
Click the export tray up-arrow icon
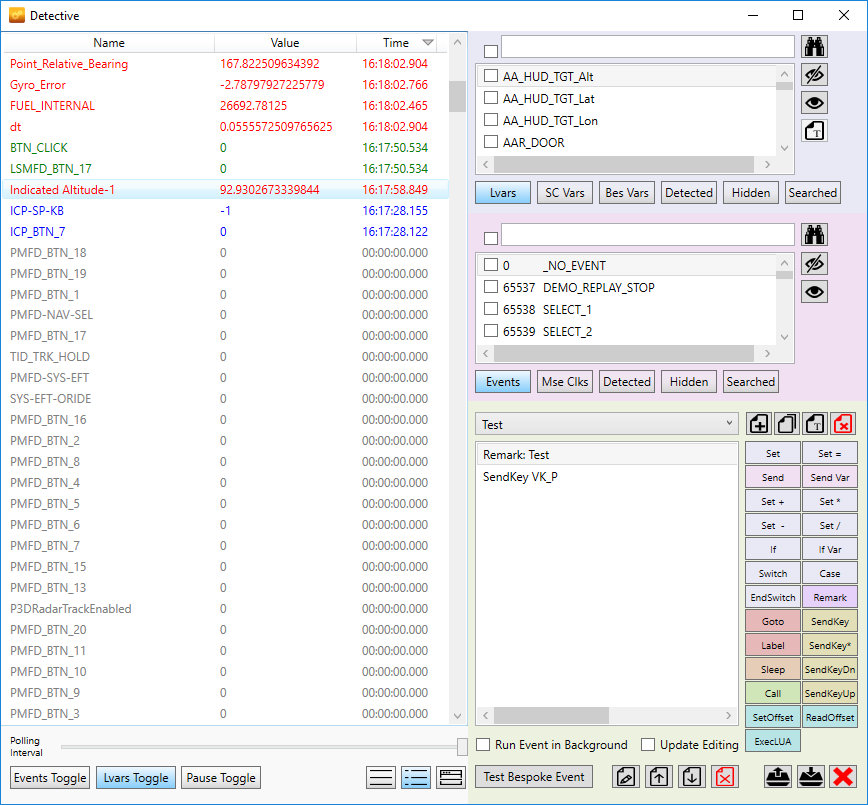[778, 777]
